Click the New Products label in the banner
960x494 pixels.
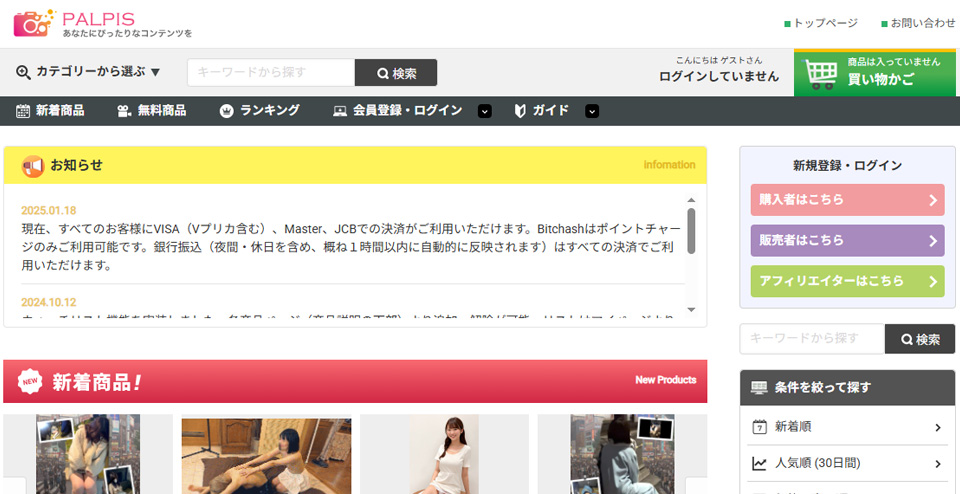pos(666,380)
